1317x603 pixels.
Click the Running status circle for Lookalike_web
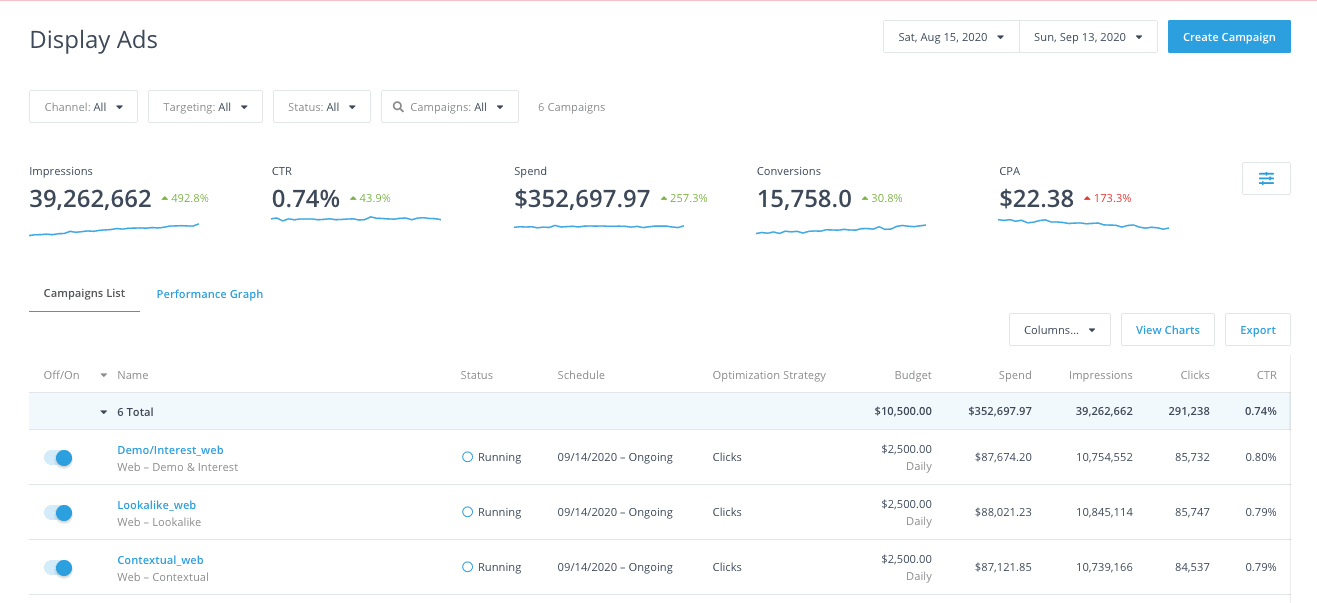[467, 512]
